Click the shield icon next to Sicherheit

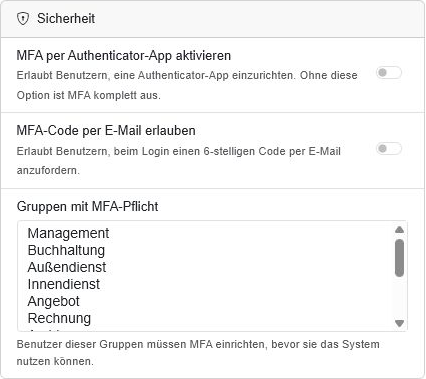click(23, 19)
